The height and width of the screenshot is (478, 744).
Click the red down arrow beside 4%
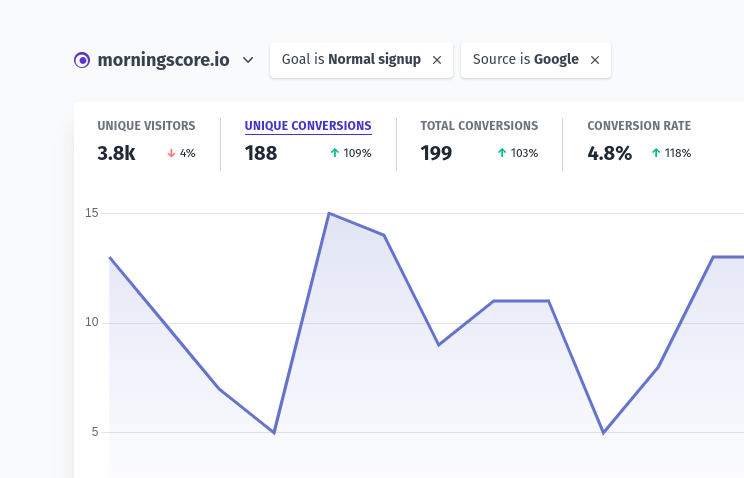pyautogui.click(x=171, y=153)
